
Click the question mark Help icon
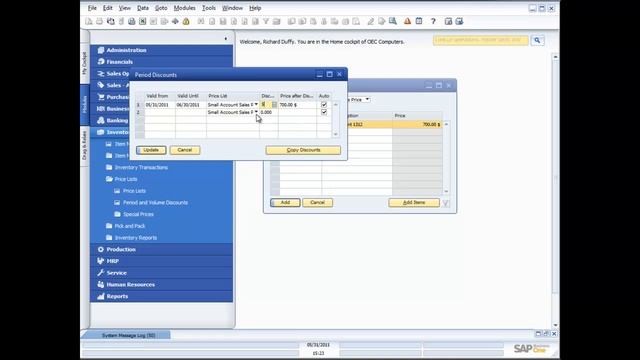[433, 21]
